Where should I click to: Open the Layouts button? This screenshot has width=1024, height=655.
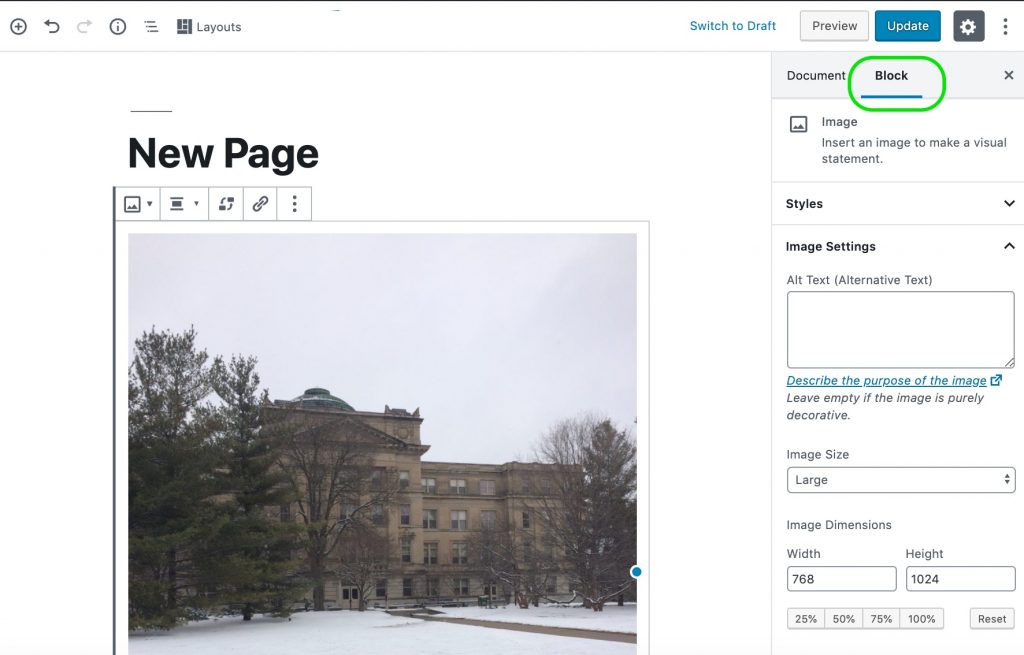[x=209, y=27]
